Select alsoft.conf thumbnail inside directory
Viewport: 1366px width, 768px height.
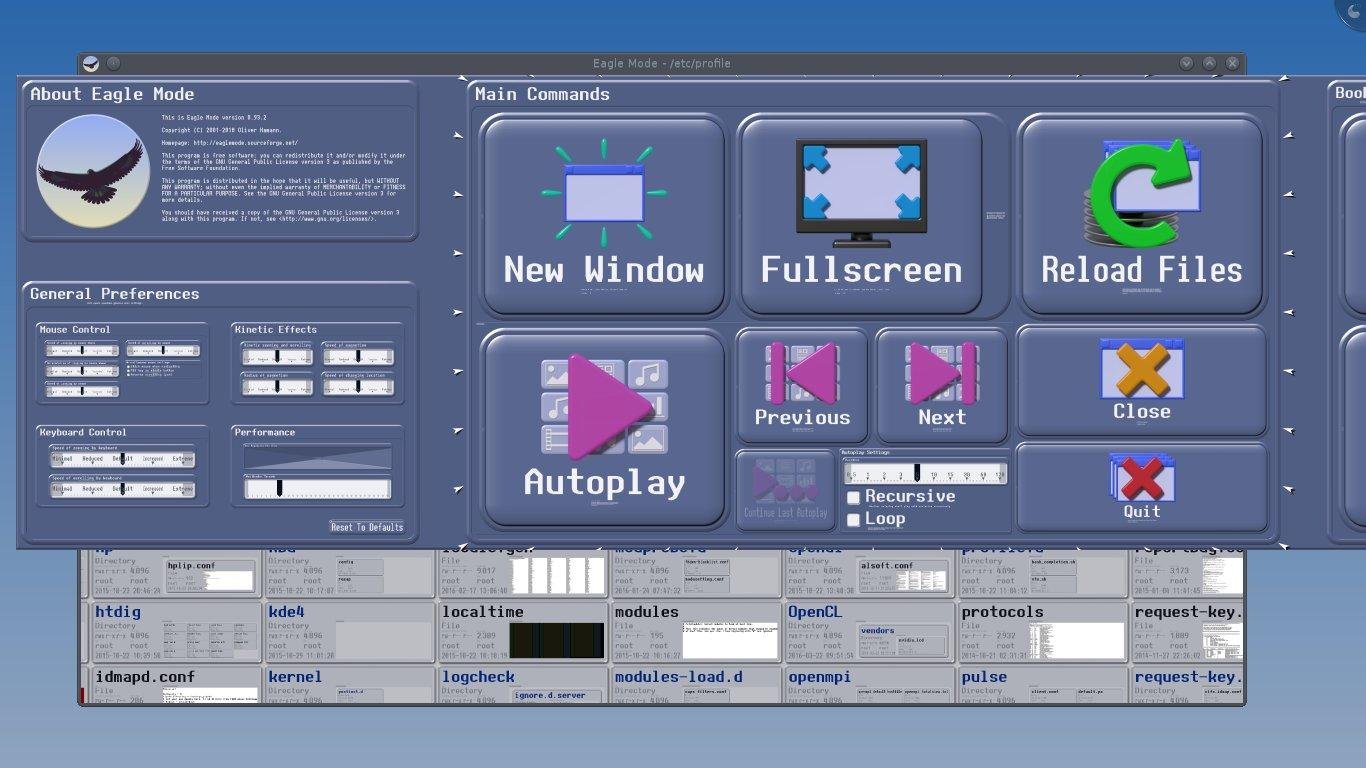coord(904,576)
